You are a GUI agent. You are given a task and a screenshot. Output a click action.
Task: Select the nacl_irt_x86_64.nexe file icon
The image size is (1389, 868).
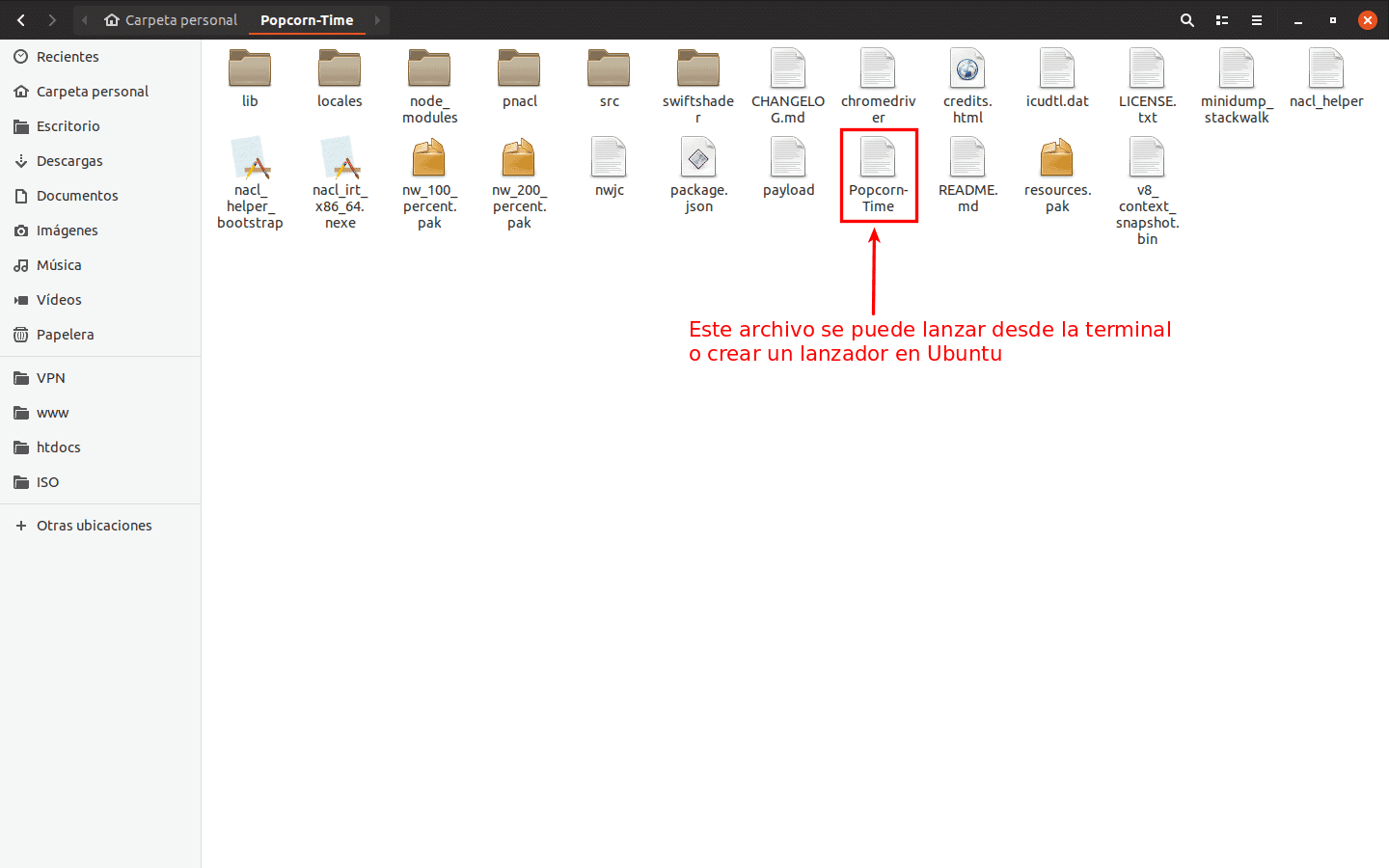click(x=340, y=157)
